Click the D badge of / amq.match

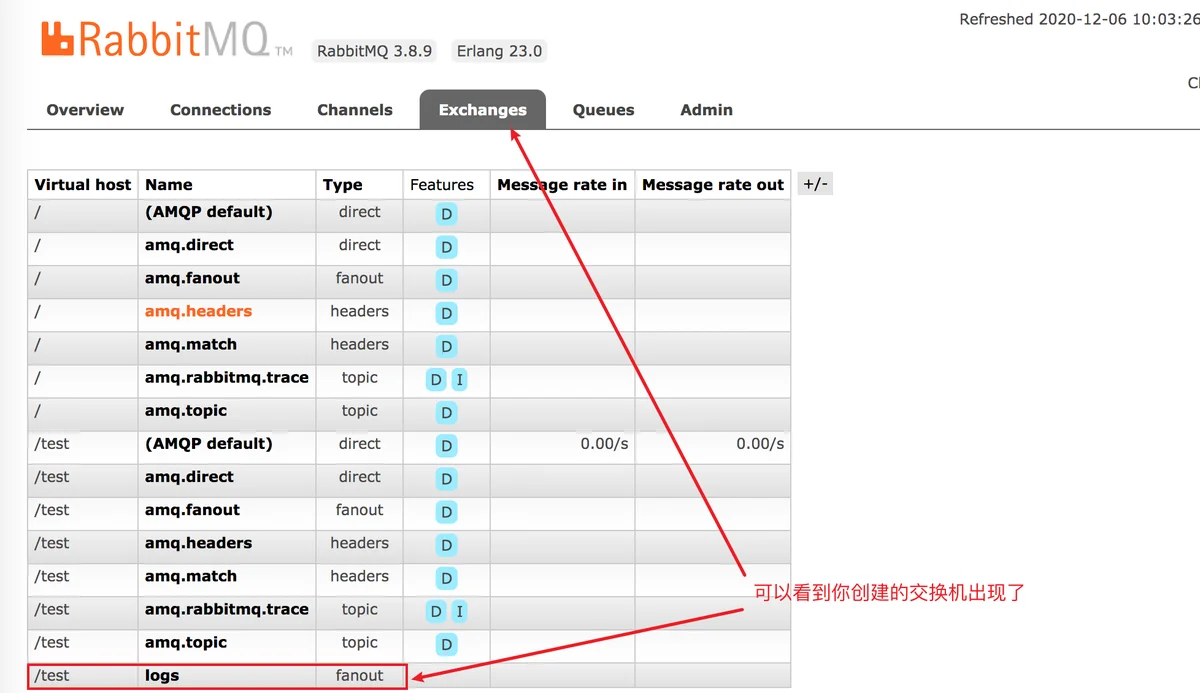point(446,346)
